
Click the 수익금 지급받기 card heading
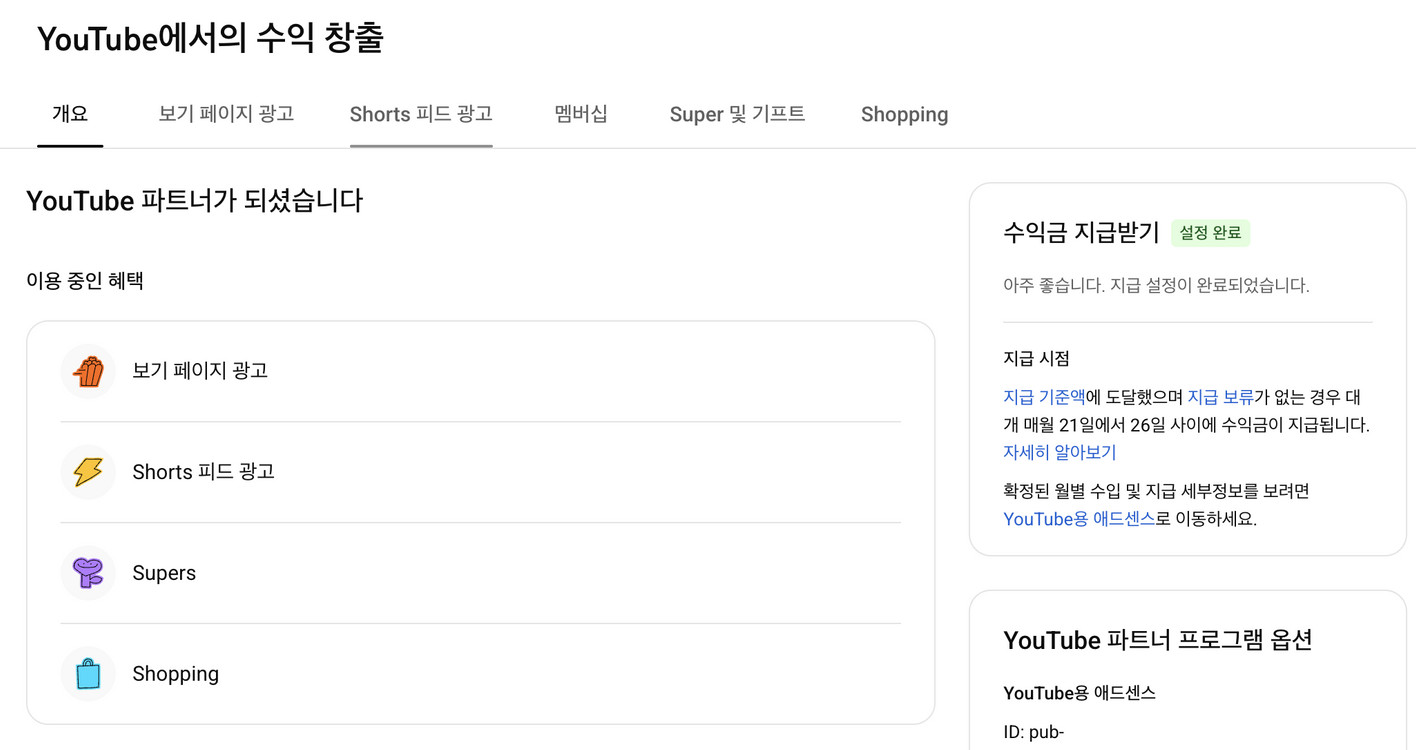coord(1081,233)
